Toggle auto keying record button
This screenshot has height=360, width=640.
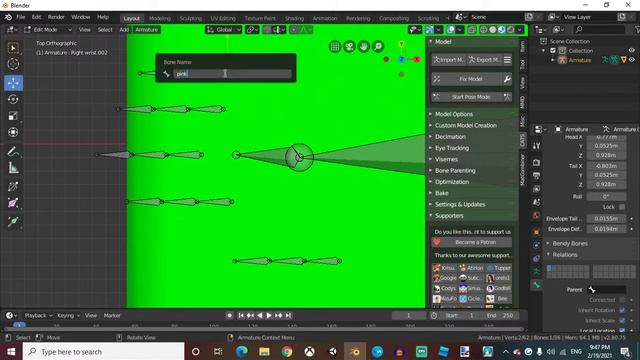tap(229, 315)
